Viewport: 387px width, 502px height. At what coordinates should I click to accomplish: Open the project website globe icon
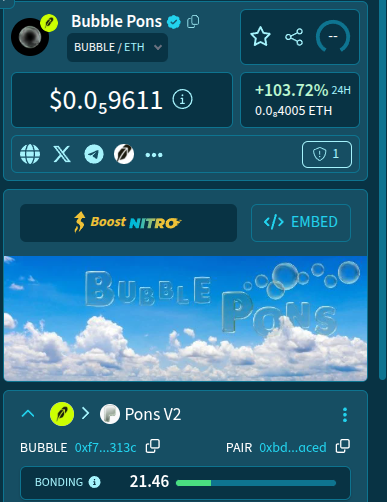point(30,154)
